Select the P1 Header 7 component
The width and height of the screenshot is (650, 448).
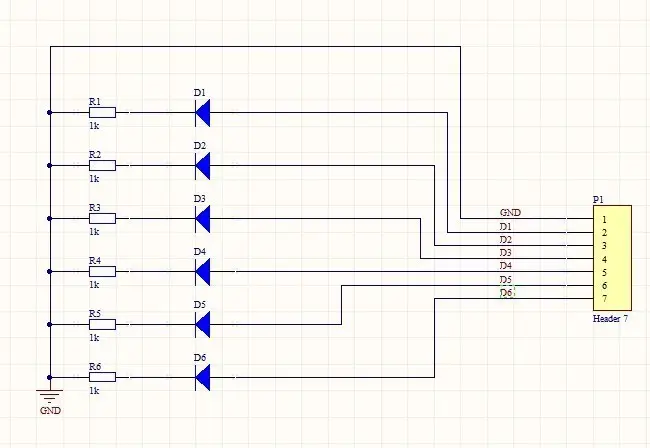[x=612, y=258]
